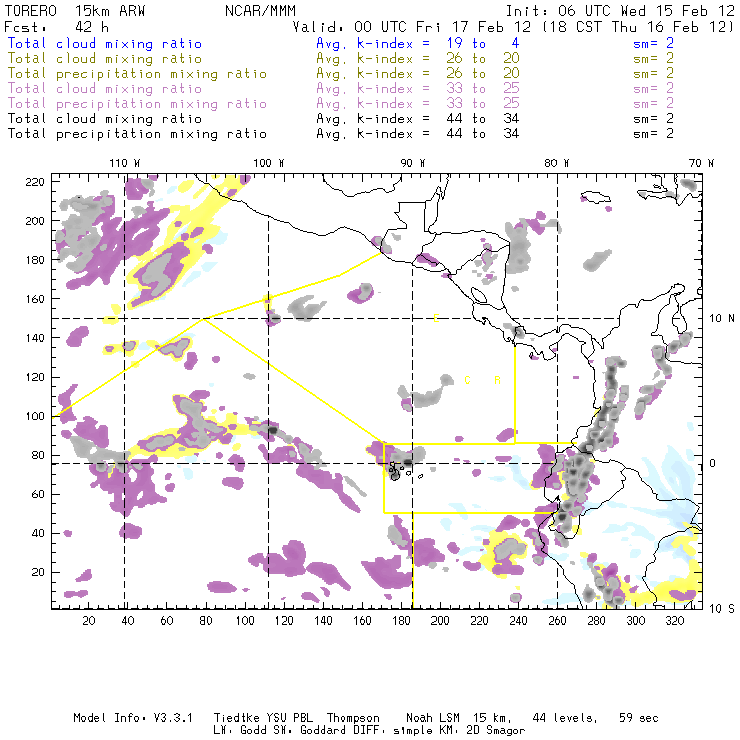The height and width of the screenshot is (740, 740).
Task: Click the yellow "C" marker on the map
Action: click(467, 380)
